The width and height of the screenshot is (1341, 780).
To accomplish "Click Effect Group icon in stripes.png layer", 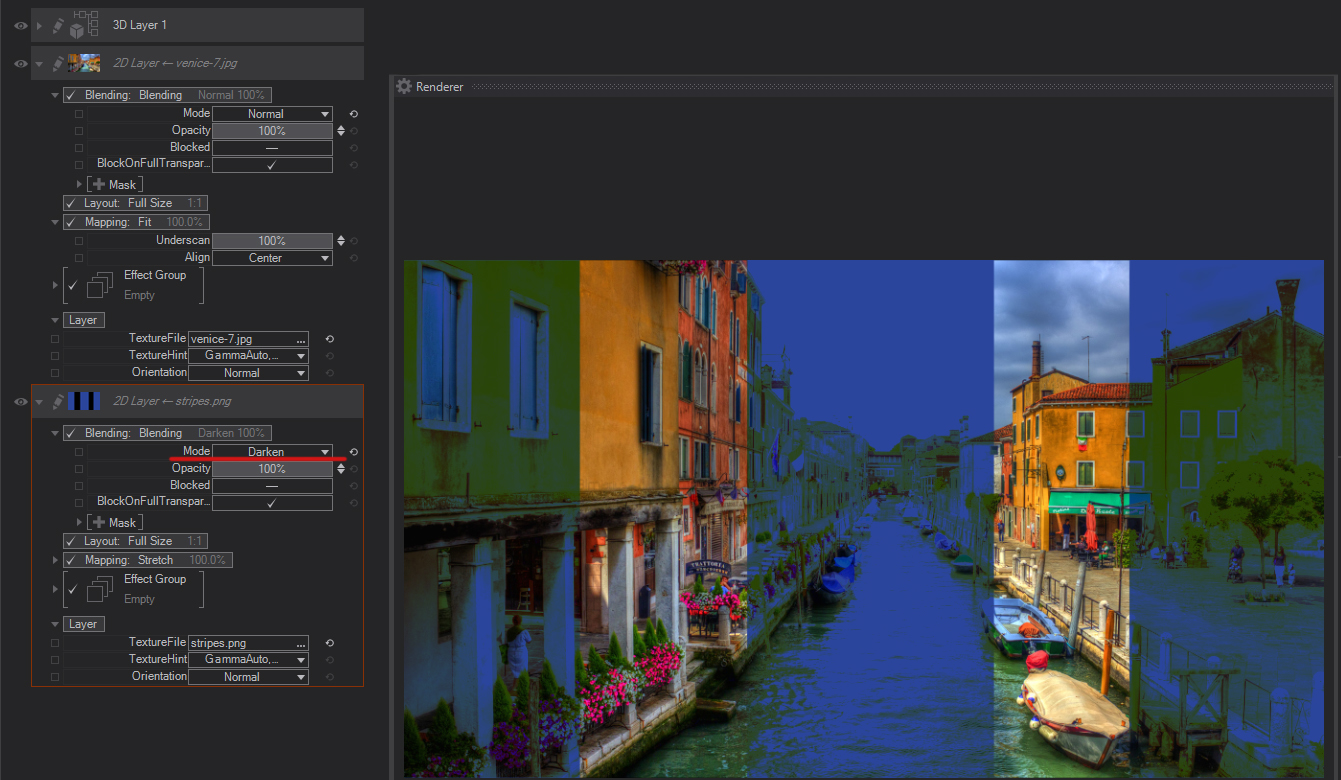I will point(99,590).
